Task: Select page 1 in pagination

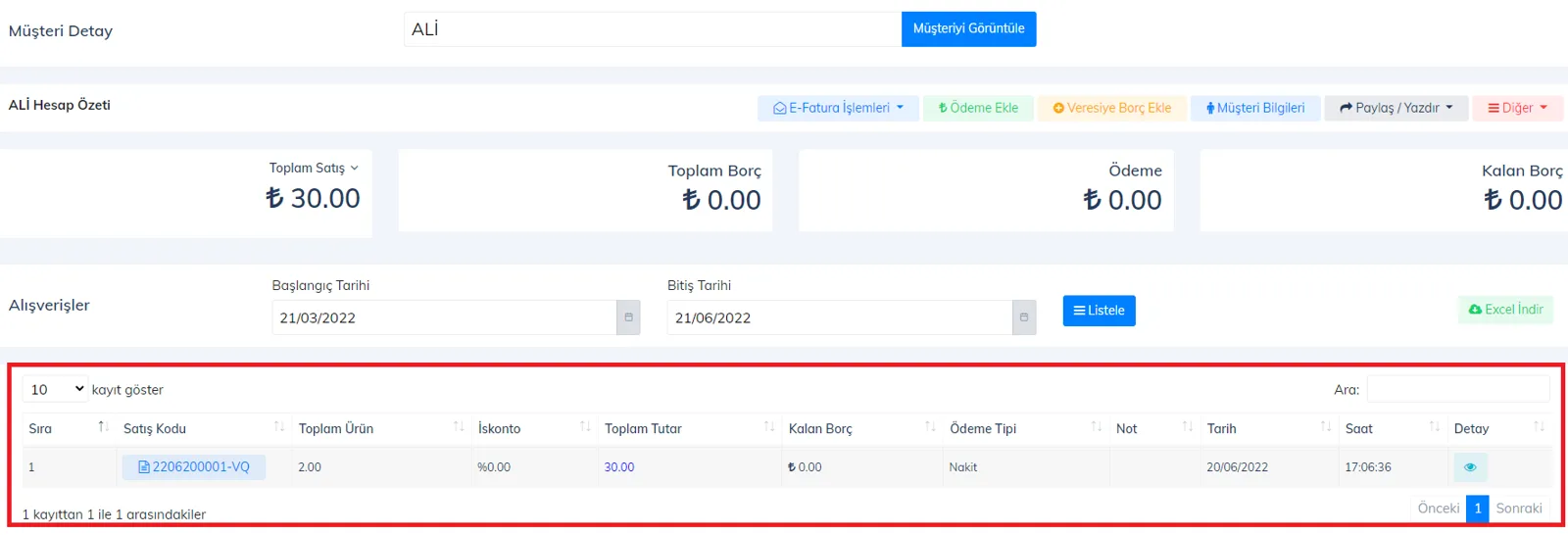Action: coord(1478,508)
